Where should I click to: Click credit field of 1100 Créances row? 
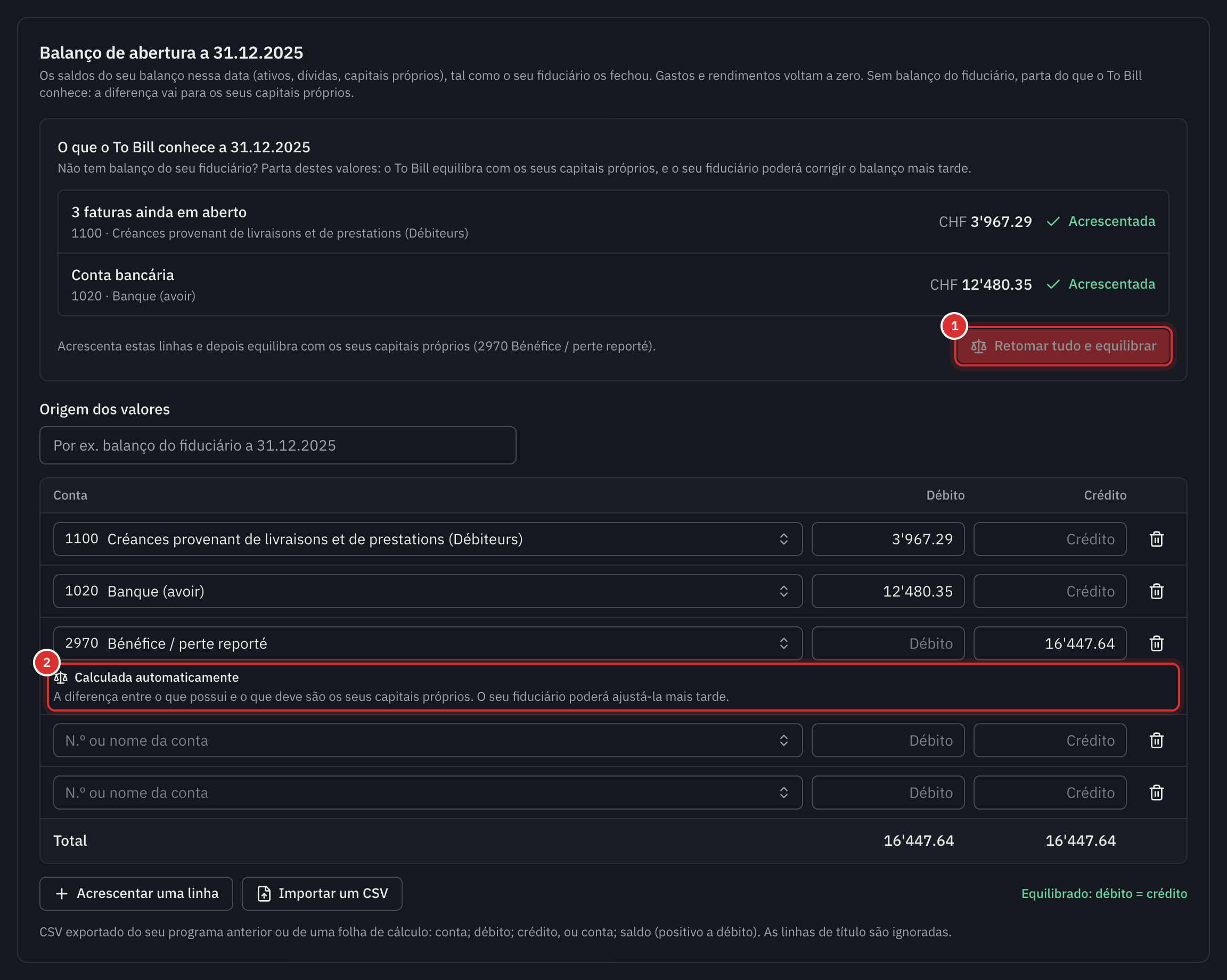pos(1050,539)
